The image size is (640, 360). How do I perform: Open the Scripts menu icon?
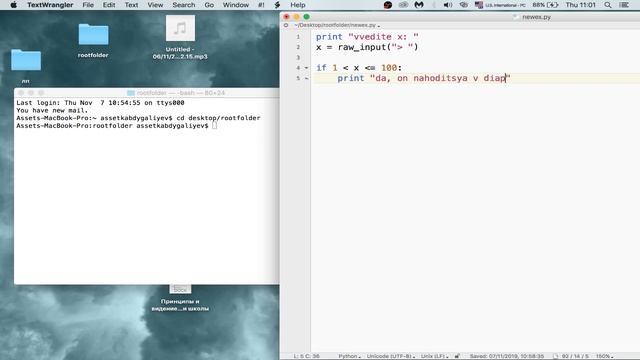coord(278,5)
